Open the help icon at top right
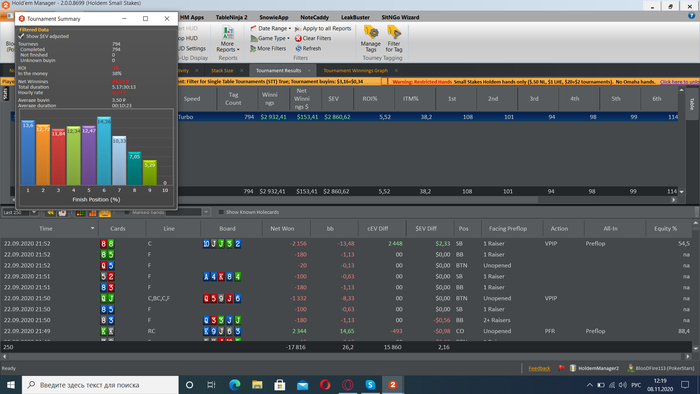Image resolution: width=700 pixels, height=394 pixels. coord(692,16)
